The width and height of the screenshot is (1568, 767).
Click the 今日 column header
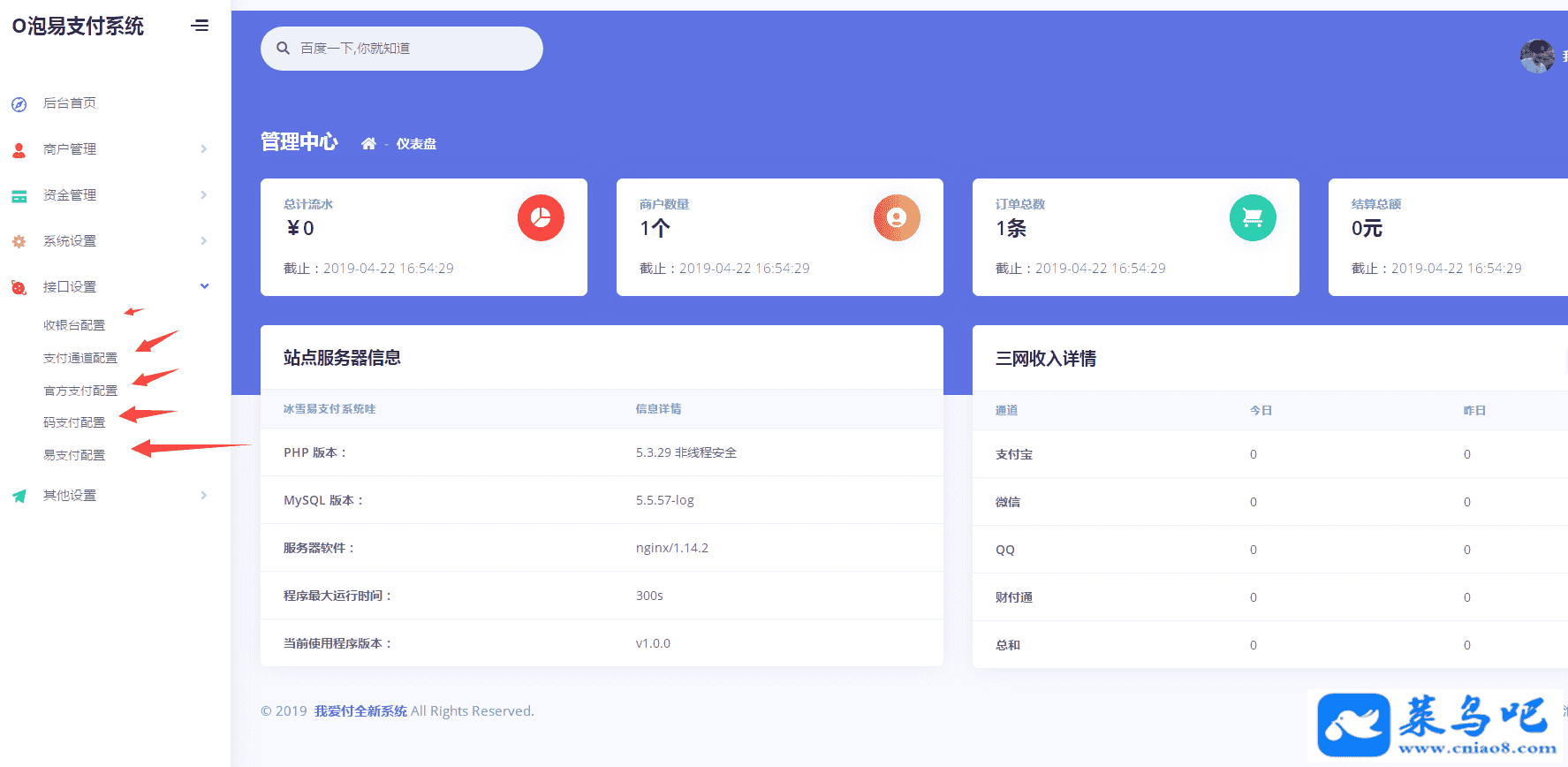click(x=1261, y=410)
